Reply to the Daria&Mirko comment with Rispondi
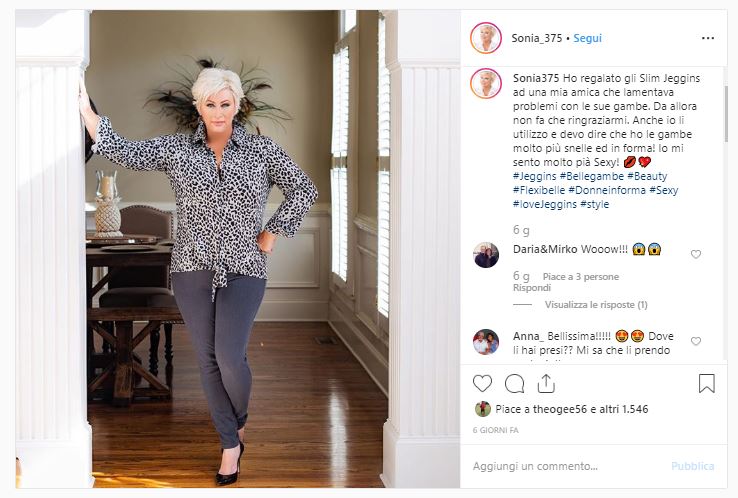 click(531, 288)
